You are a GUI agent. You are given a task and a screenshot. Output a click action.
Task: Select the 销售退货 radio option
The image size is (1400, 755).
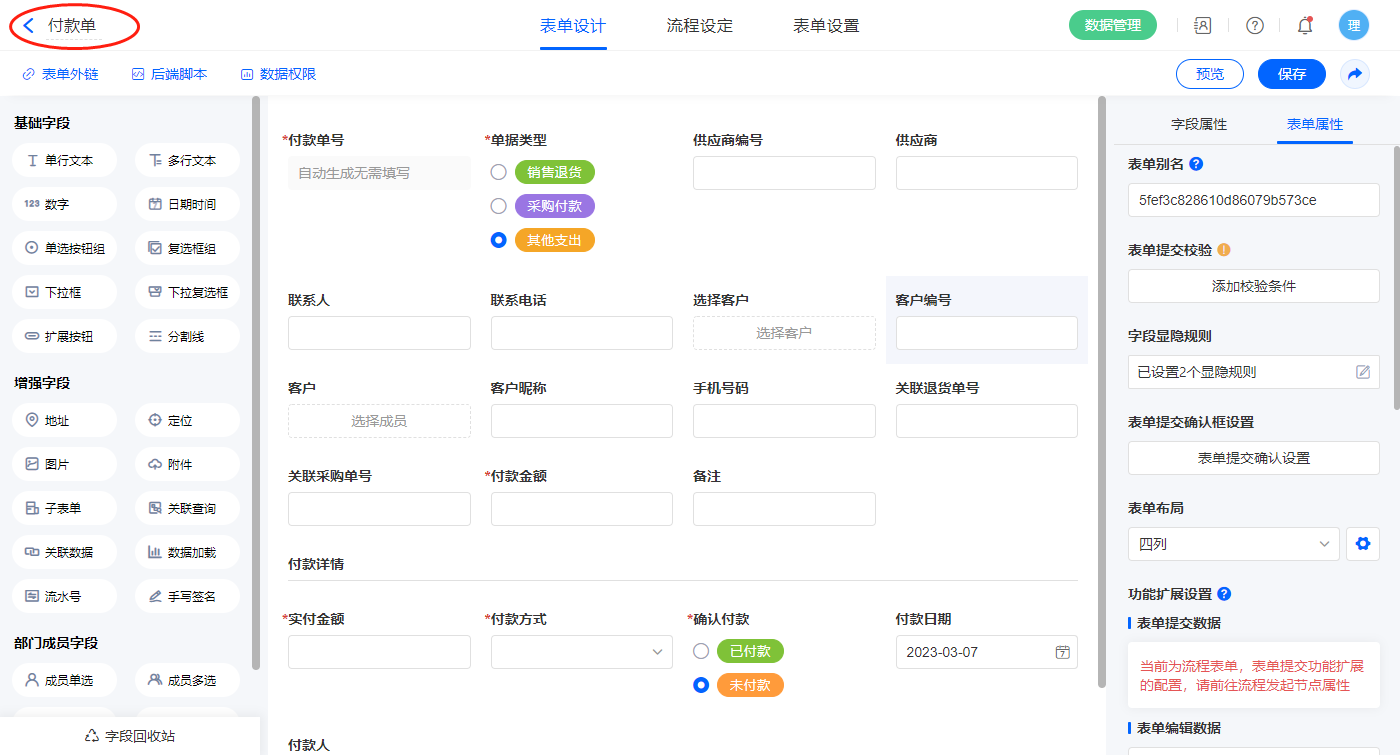pos(498,172)
